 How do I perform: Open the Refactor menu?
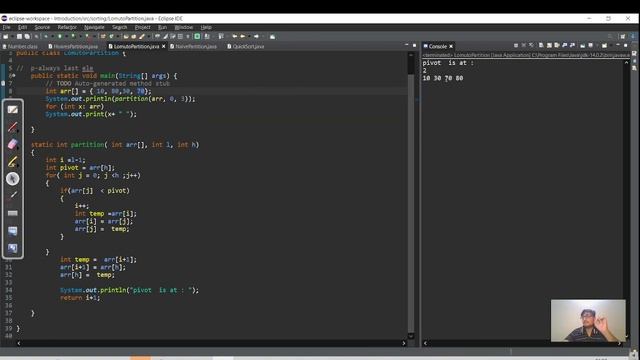click(x=67, y=27)
